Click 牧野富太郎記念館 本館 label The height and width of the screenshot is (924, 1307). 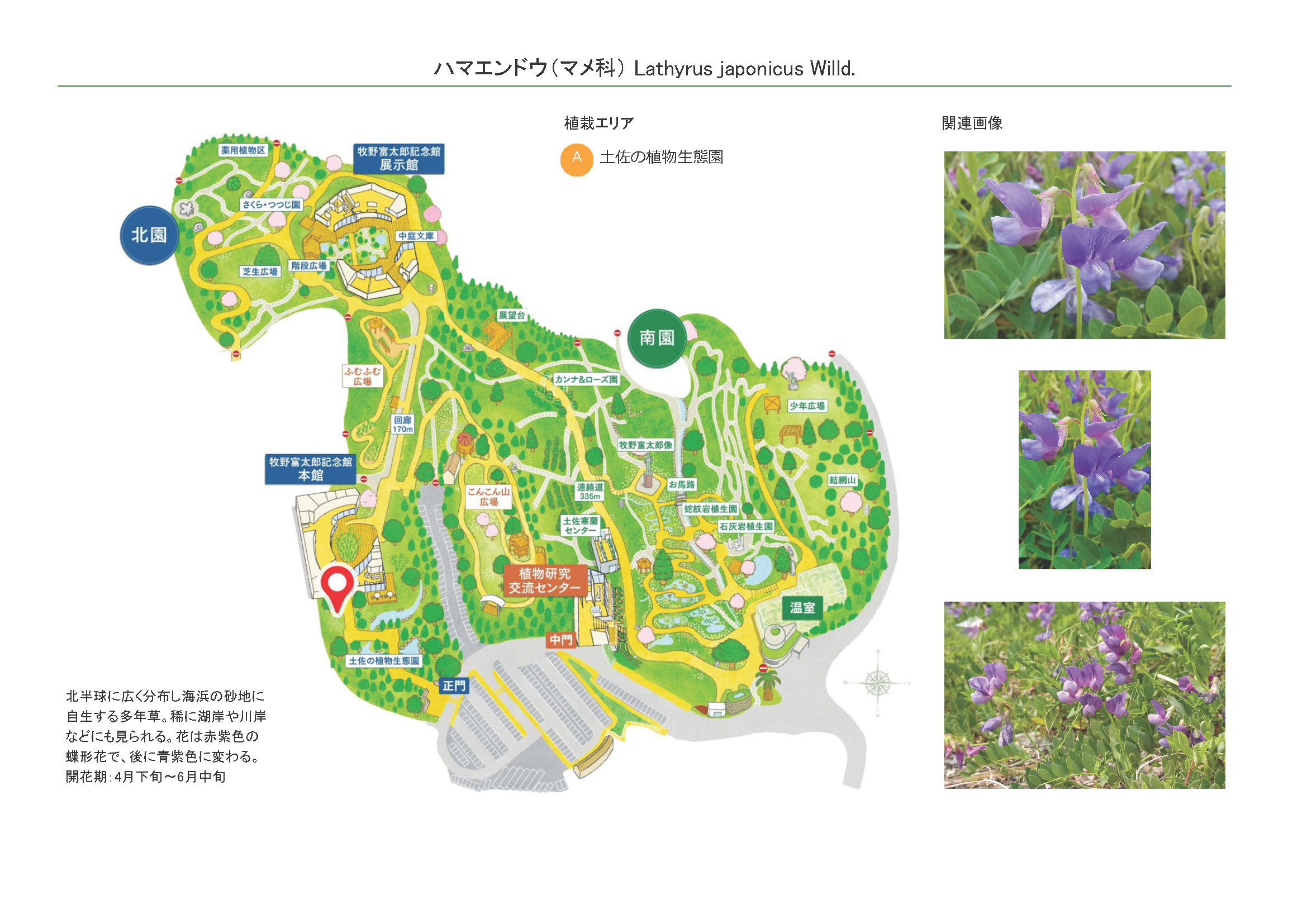[x=310, y=469]
